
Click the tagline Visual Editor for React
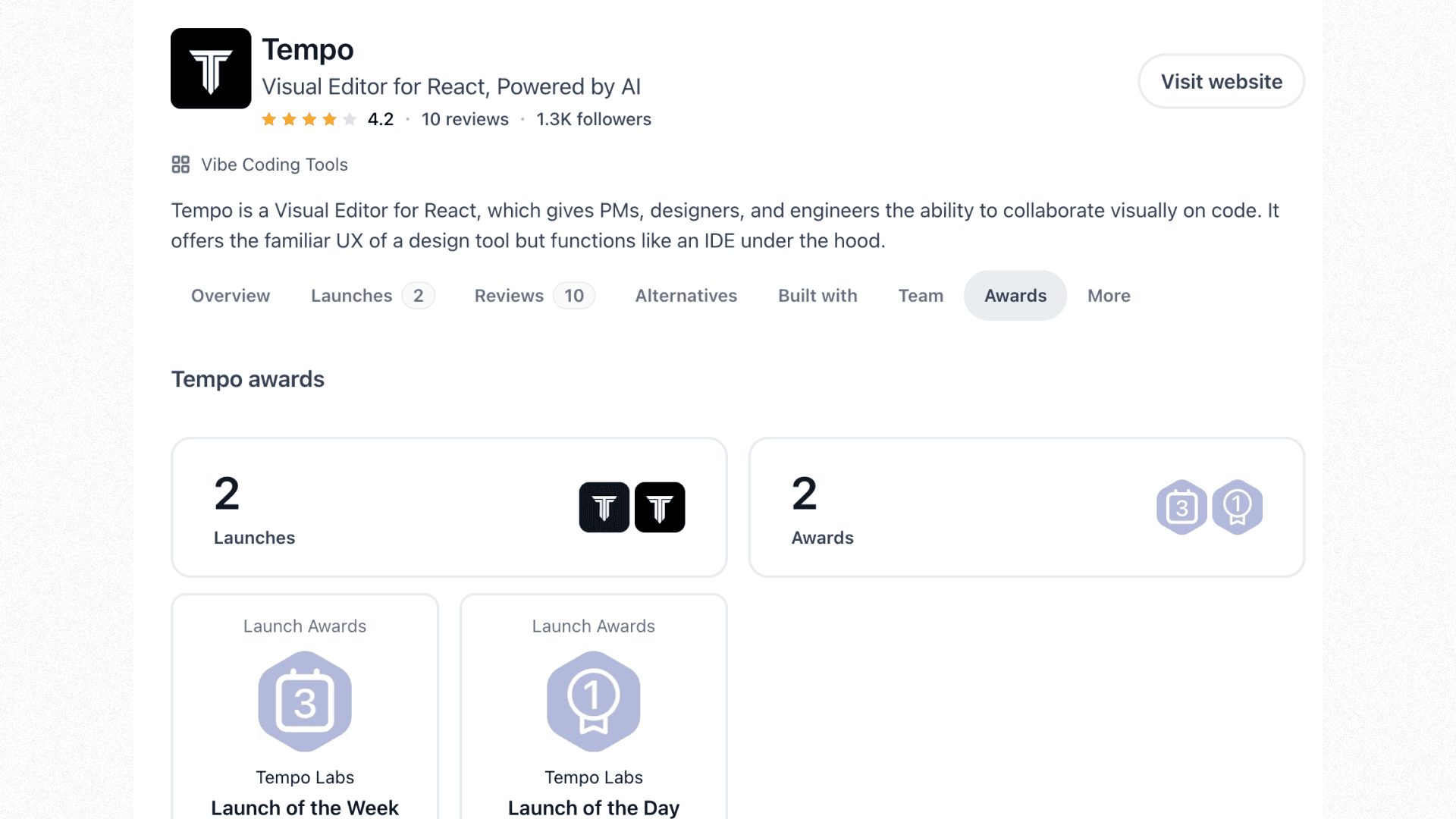pos(451,86)
